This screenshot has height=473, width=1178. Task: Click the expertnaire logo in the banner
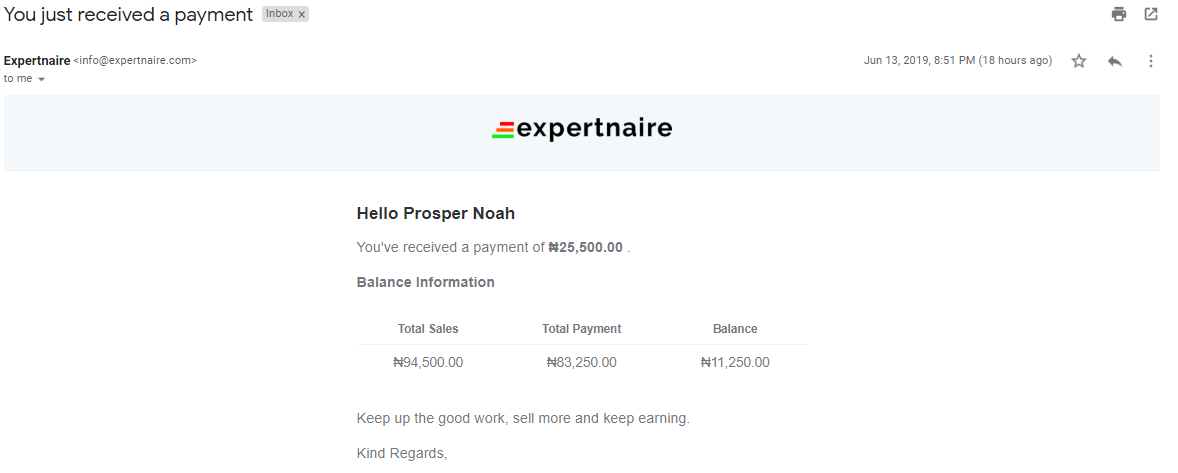point(582,129)
